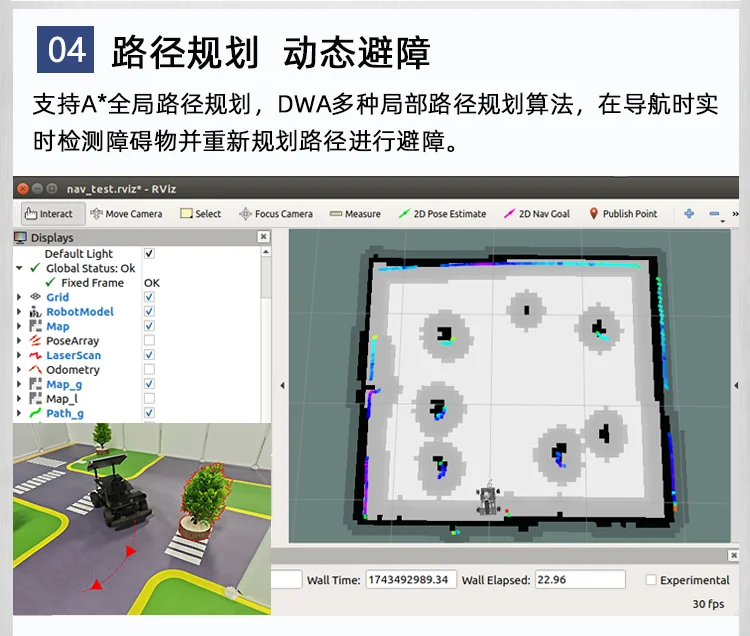Disable the LaserScan display checkbox
The width and height of the screenshot is (750, 636).
[149, 355]
